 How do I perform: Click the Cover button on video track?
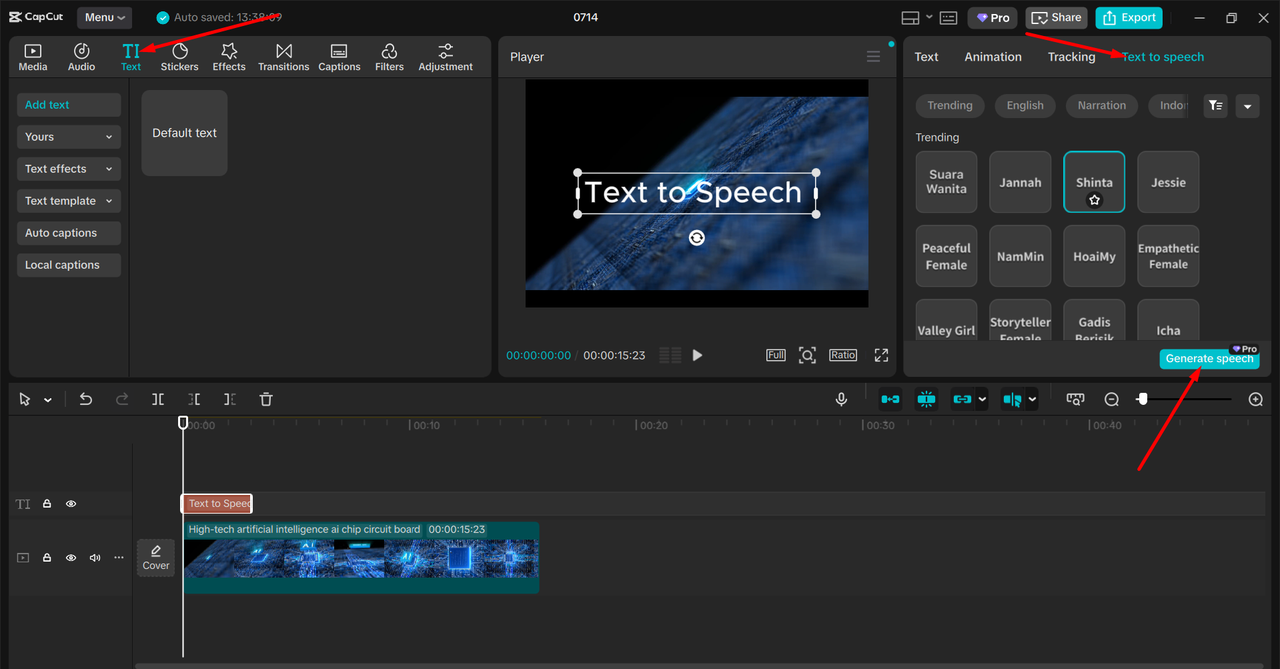click(x=156, y=558)
